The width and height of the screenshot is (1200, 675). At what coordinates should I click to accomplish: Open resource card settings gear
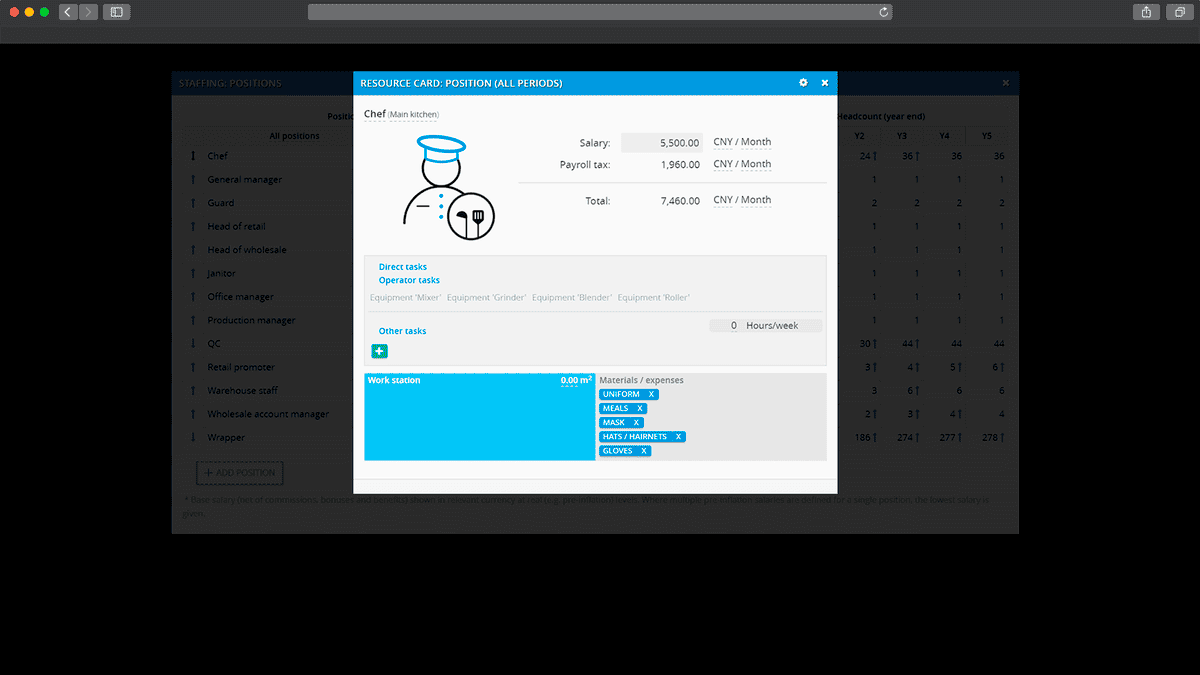tap(803, 83)
